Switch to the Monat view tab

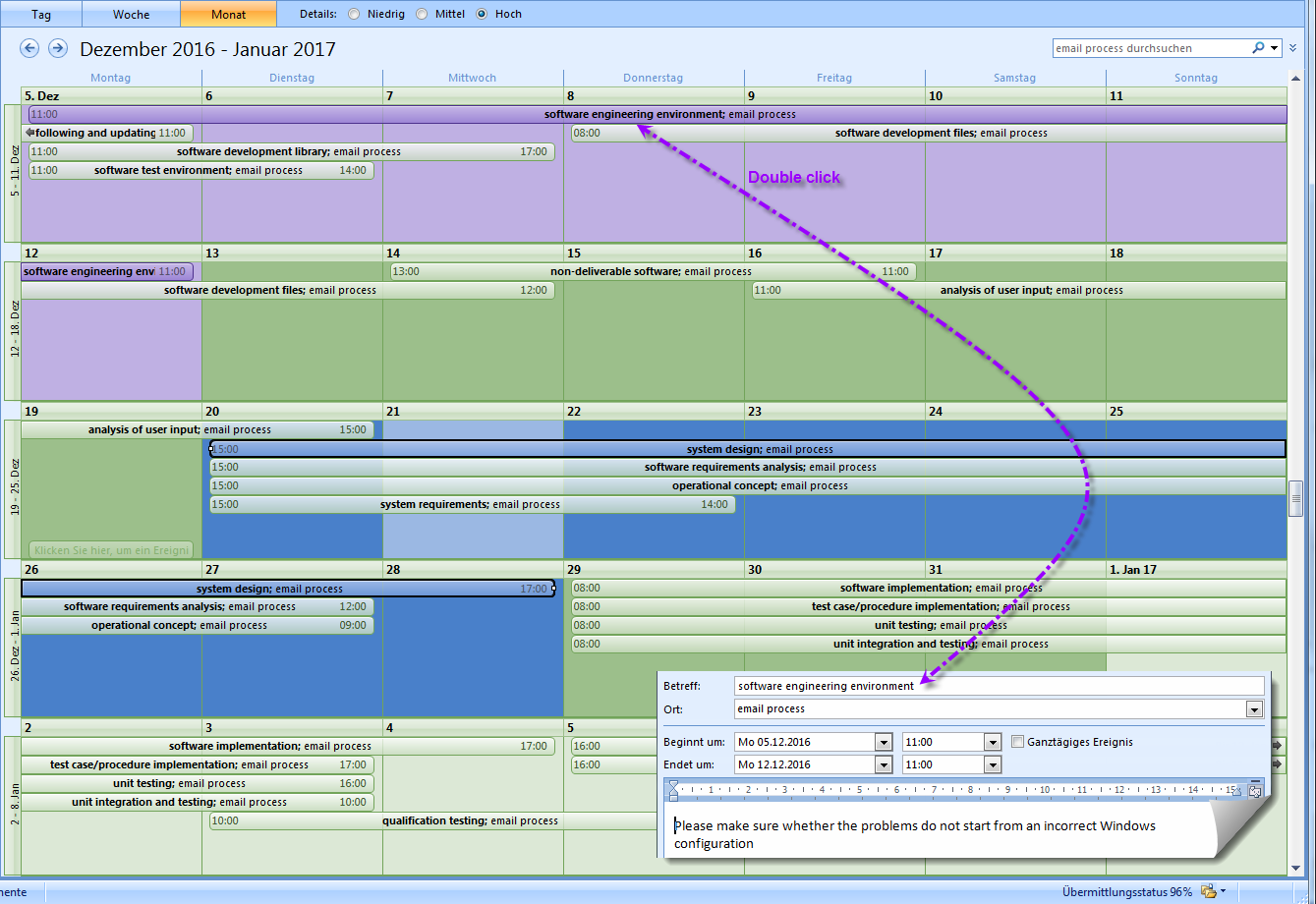229,14
